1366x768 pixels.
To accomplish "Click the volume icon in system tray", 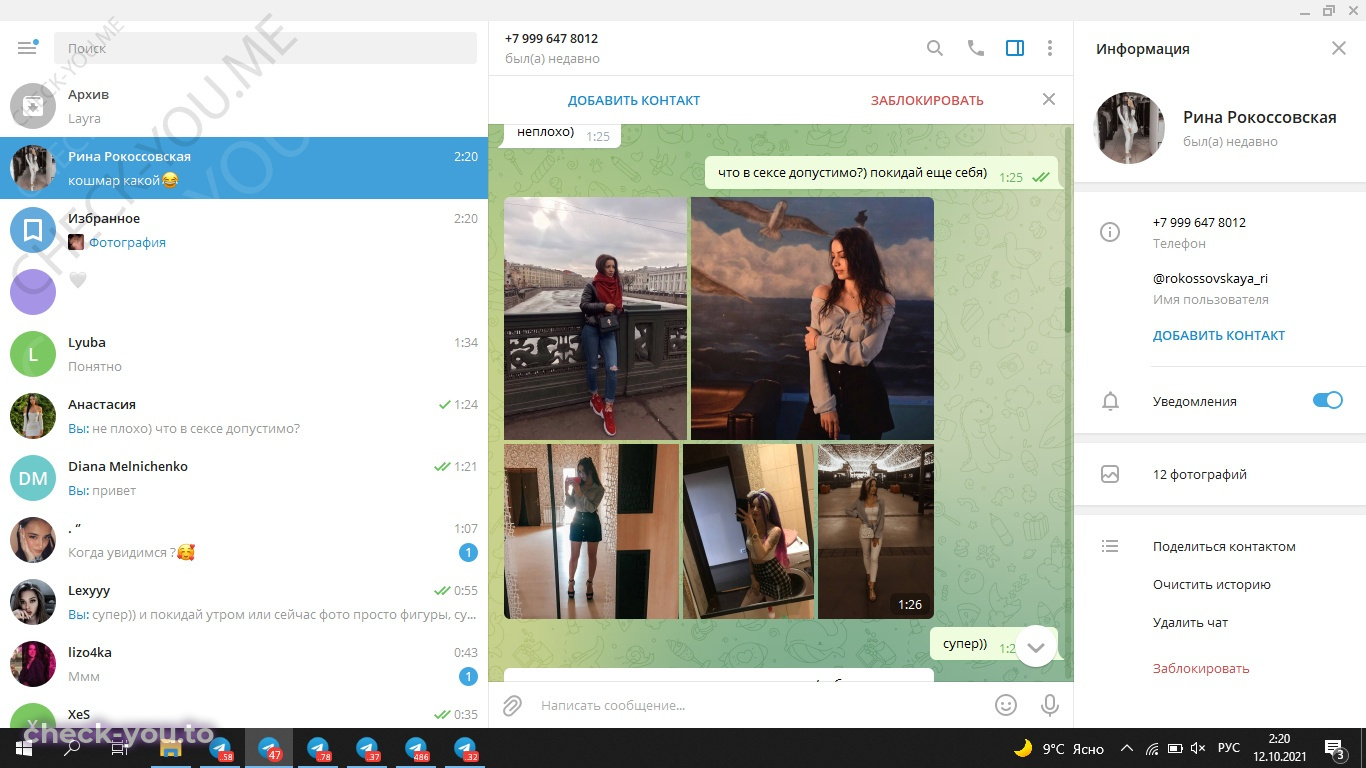I will click(1198, 748).
